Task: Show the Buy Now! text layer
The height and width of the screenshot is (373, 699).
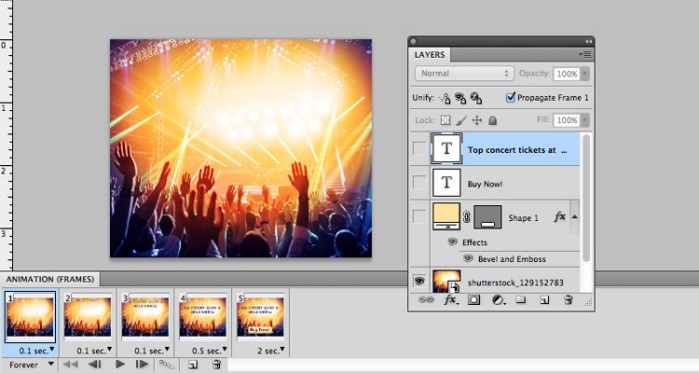Action: 419,182
